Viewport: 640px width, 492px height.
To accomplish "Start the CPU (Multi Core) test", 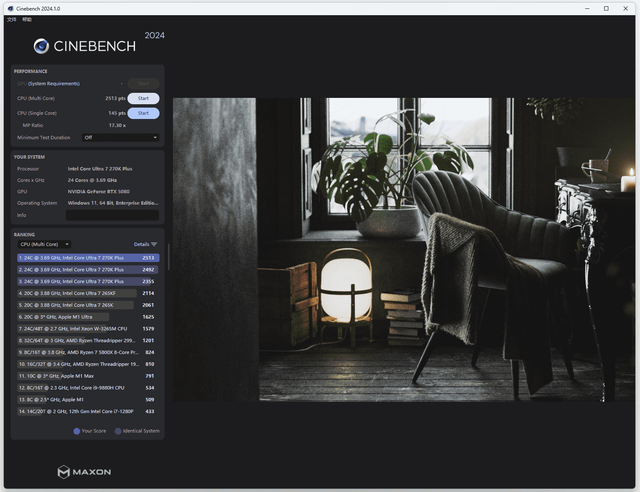I will [x=143, y=98].
